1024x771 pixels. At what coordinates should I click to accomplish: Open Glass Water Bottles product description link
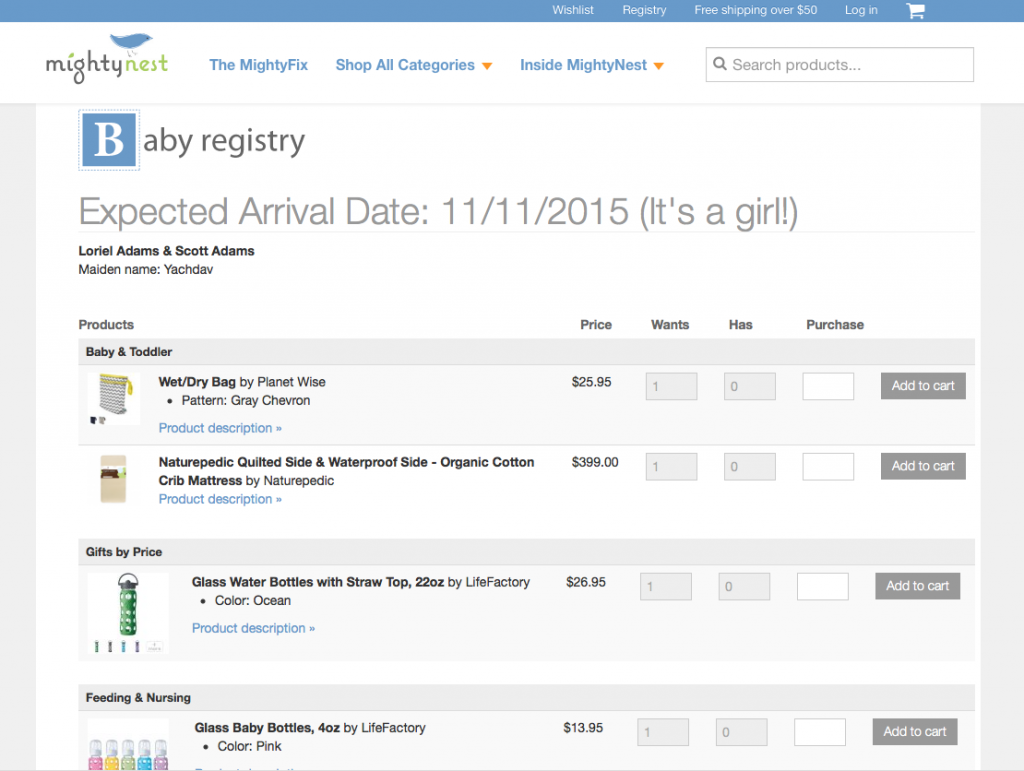point(253,628)
